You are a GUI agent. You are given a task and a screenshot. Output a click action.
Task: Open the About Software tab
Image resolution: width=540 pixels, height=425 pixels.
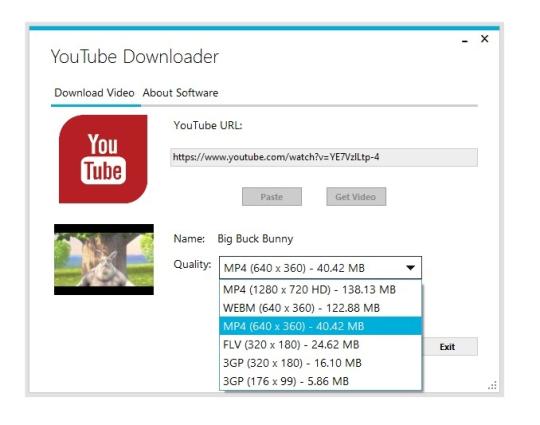(x=180, y=93)
